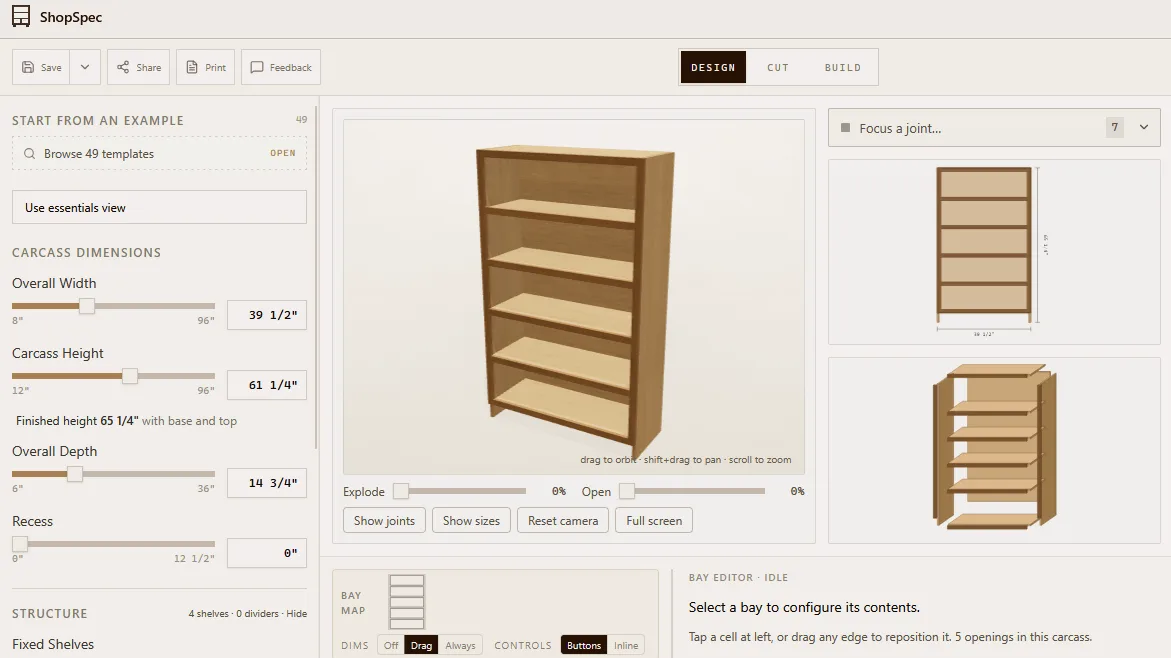Image resolution: width=1171 pixels, height=658 pixels.
Task: Switch CONTROLS to Inline
Action: tap(626, 645)
